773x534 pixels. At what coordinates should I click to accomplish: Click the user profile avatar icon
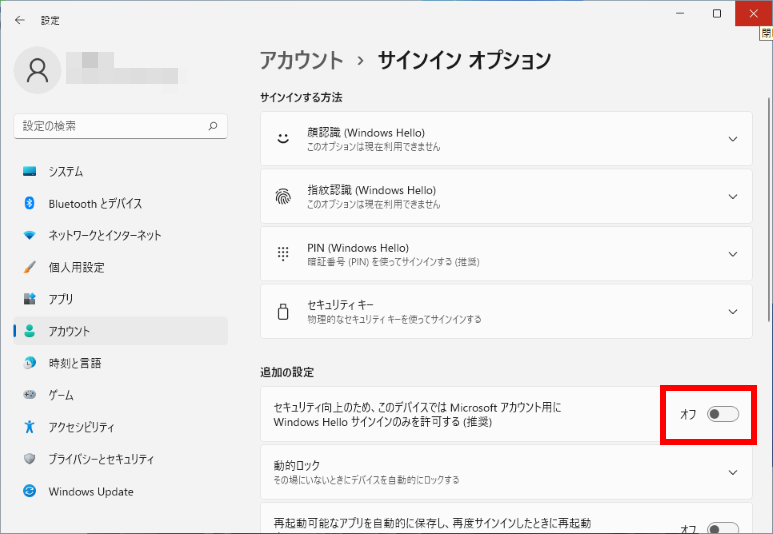37,70
